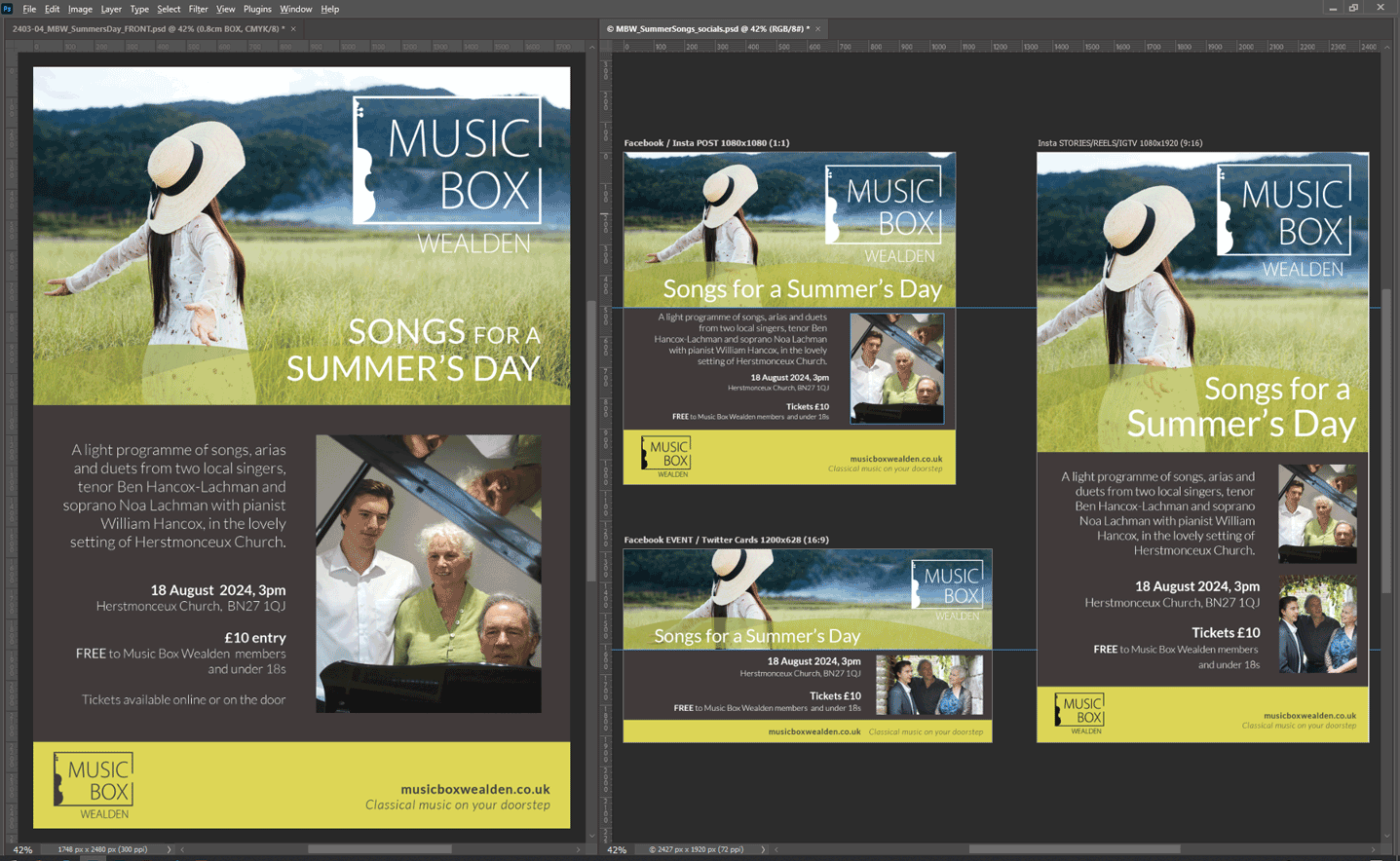Expand status options arrow in the FRONT document
Viewport: 1400px width, 861px height.
click(169, 849)
